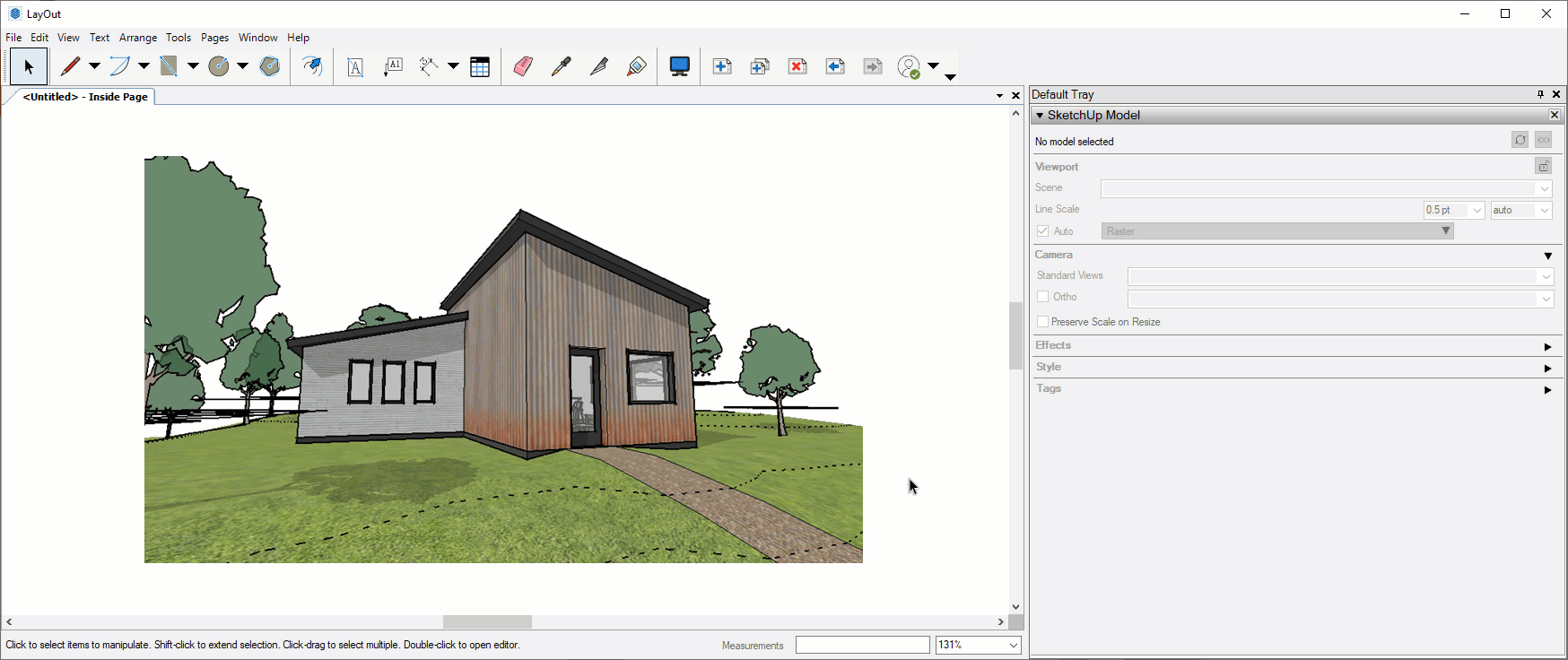The image size is (1568, 660).
Task: Open the Pages menu
Action: pos(214,38)
